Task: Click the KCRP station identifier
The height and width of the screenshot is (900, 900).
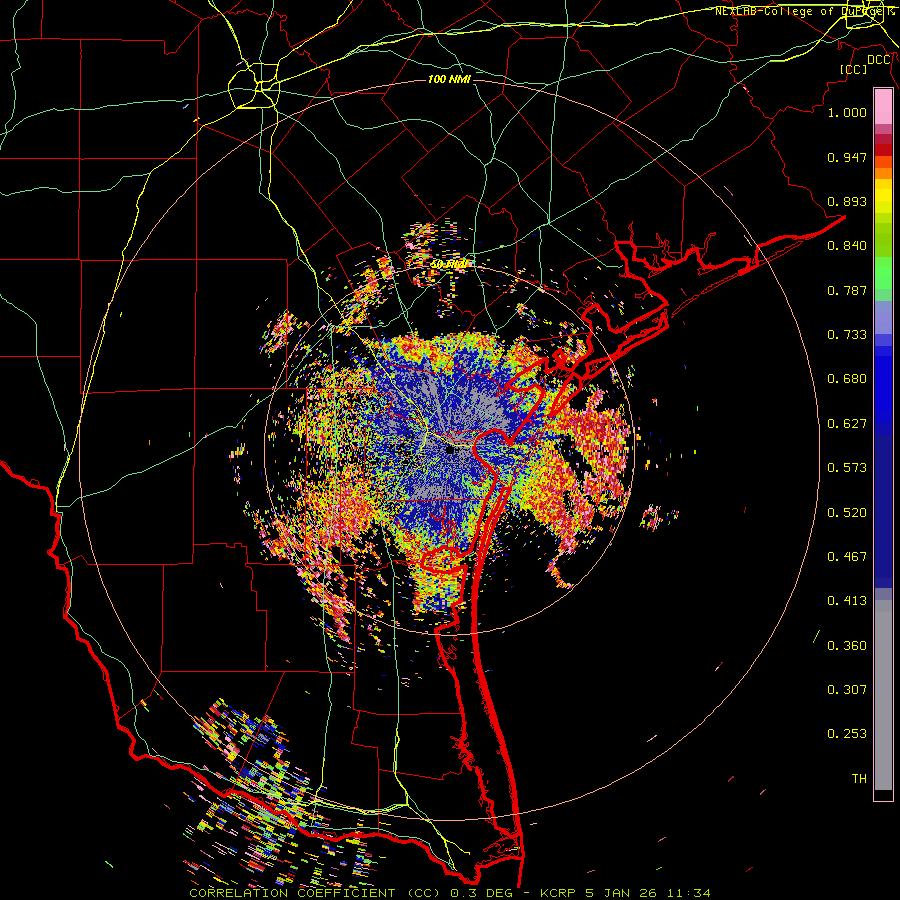Action: tap(559, 893)
